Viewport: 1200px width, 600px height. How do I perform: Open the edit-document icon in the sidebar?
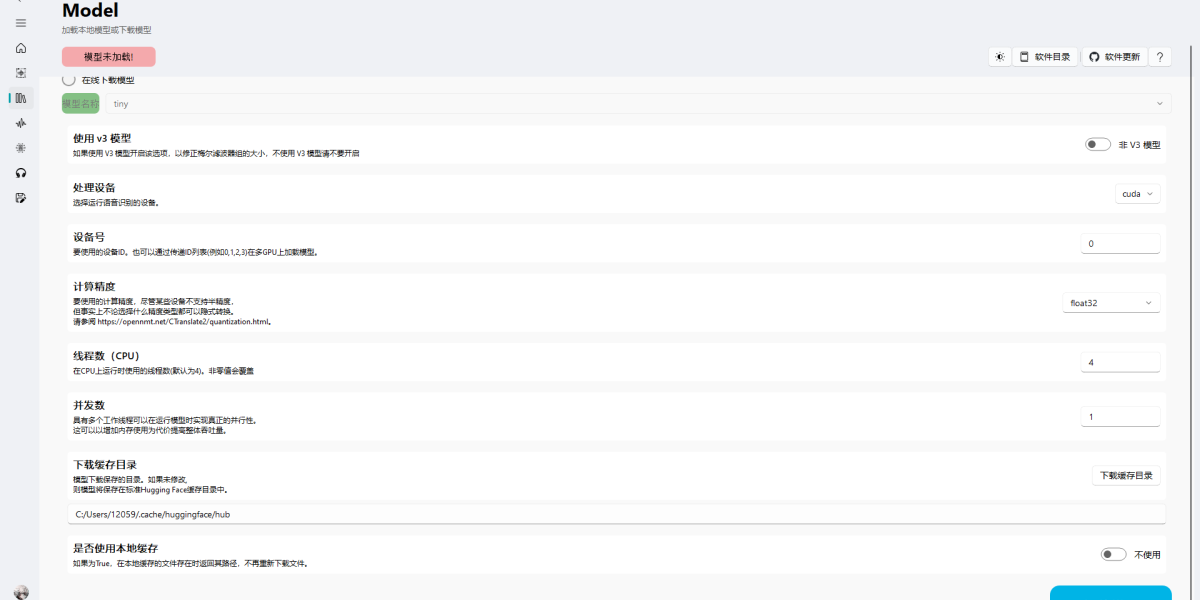[21, 198]
